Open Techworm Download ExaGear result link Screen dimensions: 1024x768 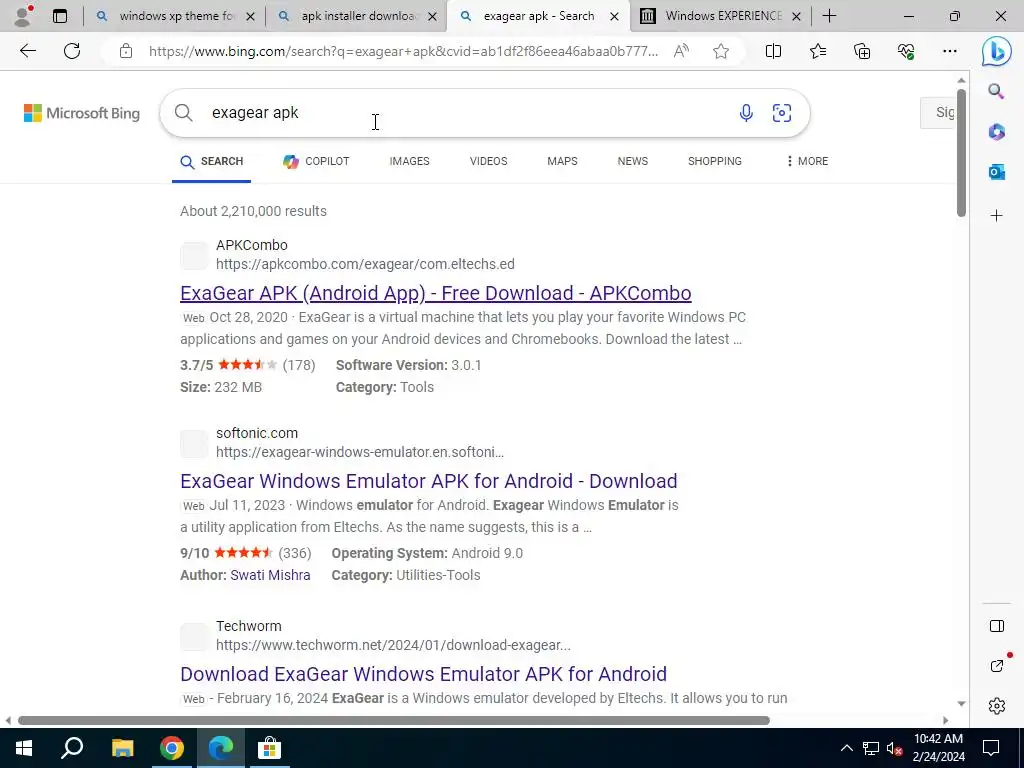tap(423, 674)
